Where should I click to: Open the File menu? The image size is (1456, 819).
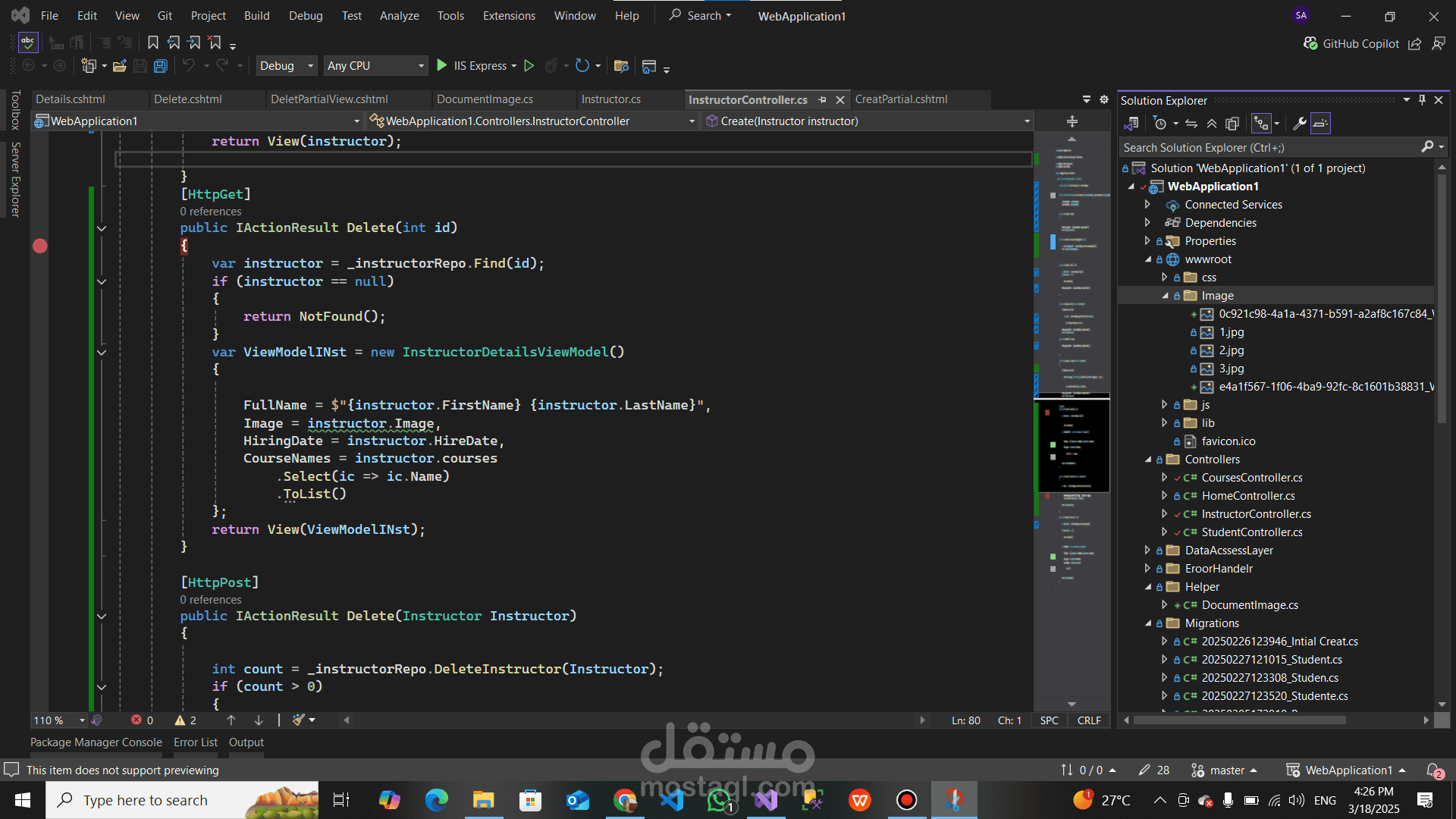tap(49, 16)
